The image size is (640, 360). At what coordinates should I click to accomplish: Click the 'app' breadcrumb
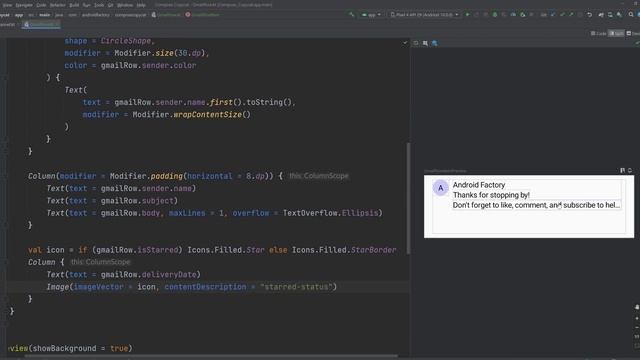click(19, 15)
